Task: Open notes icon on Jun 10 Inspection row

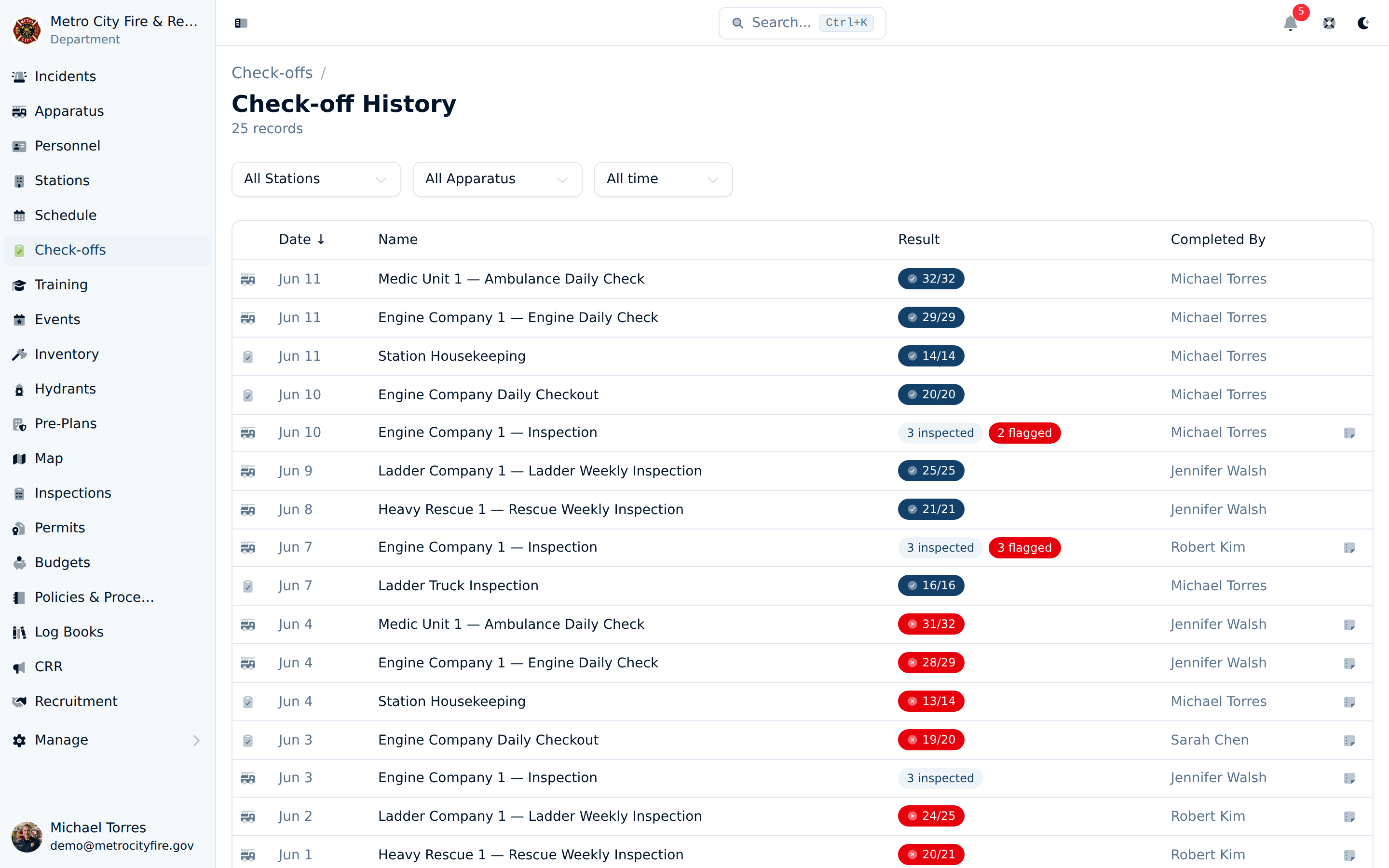Action: point(1349,433)
